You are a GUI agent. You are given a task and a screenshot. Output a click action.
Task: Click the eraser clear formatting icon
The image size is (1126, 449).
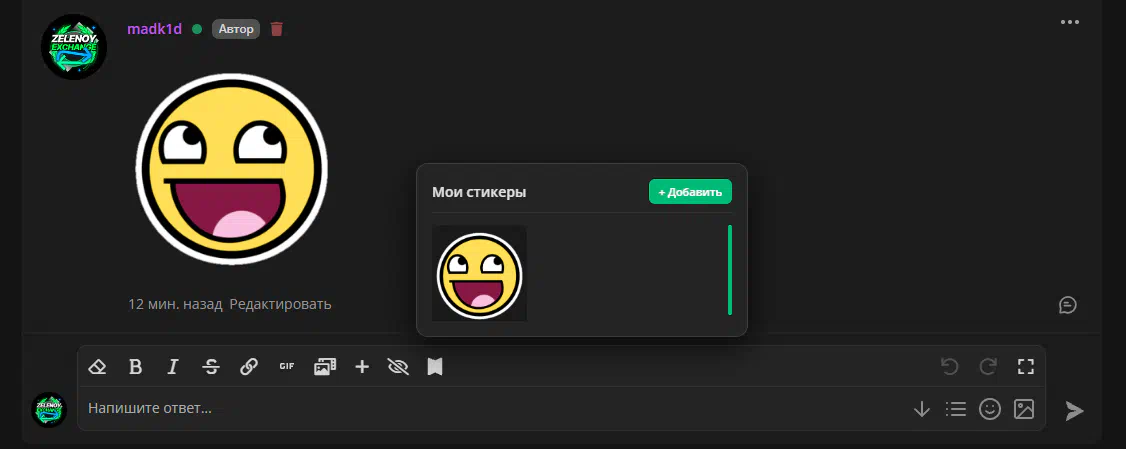[x=97, y=367]
